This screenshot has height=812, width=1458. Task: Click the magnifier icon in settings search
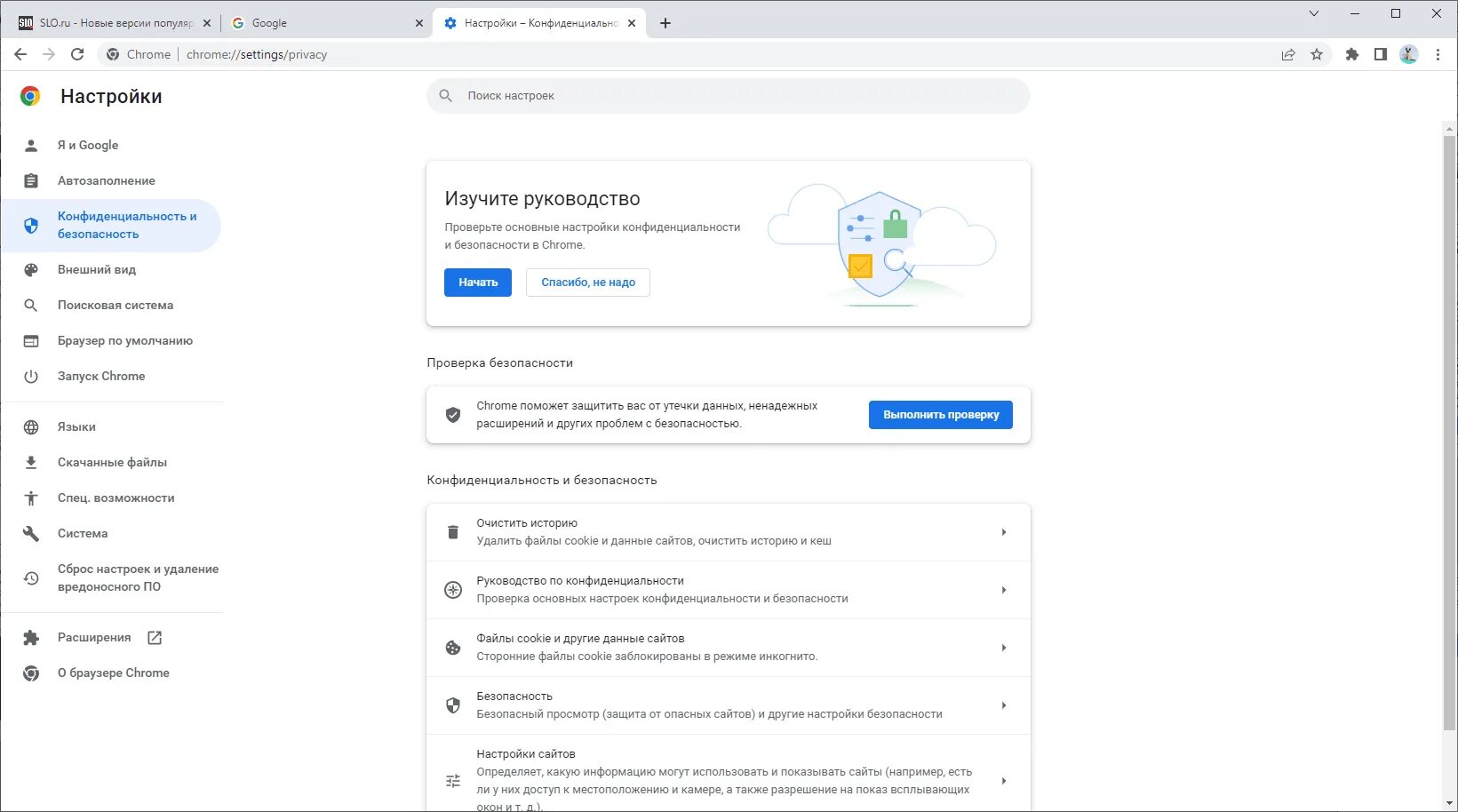(x=446, y=96)
